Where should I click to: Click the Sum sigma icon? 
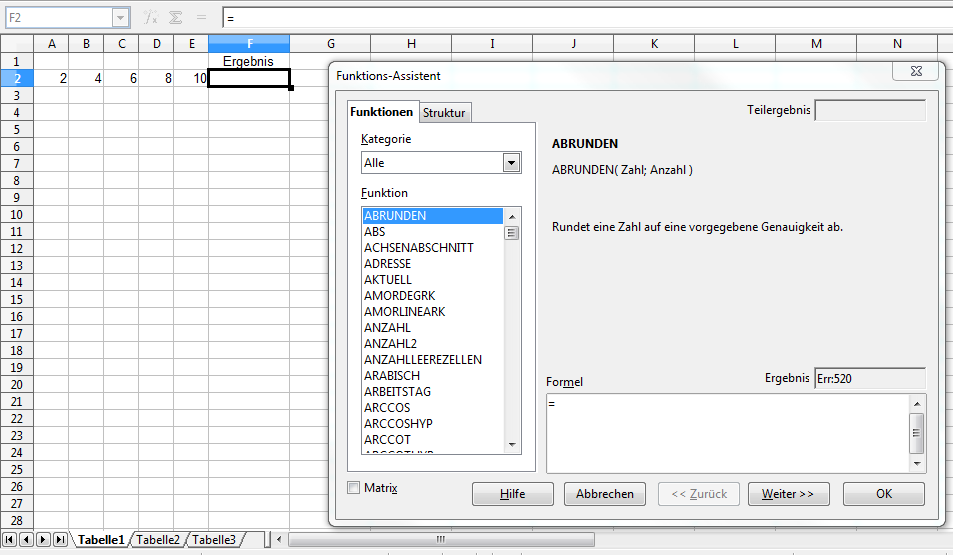[x=176, y=18]
